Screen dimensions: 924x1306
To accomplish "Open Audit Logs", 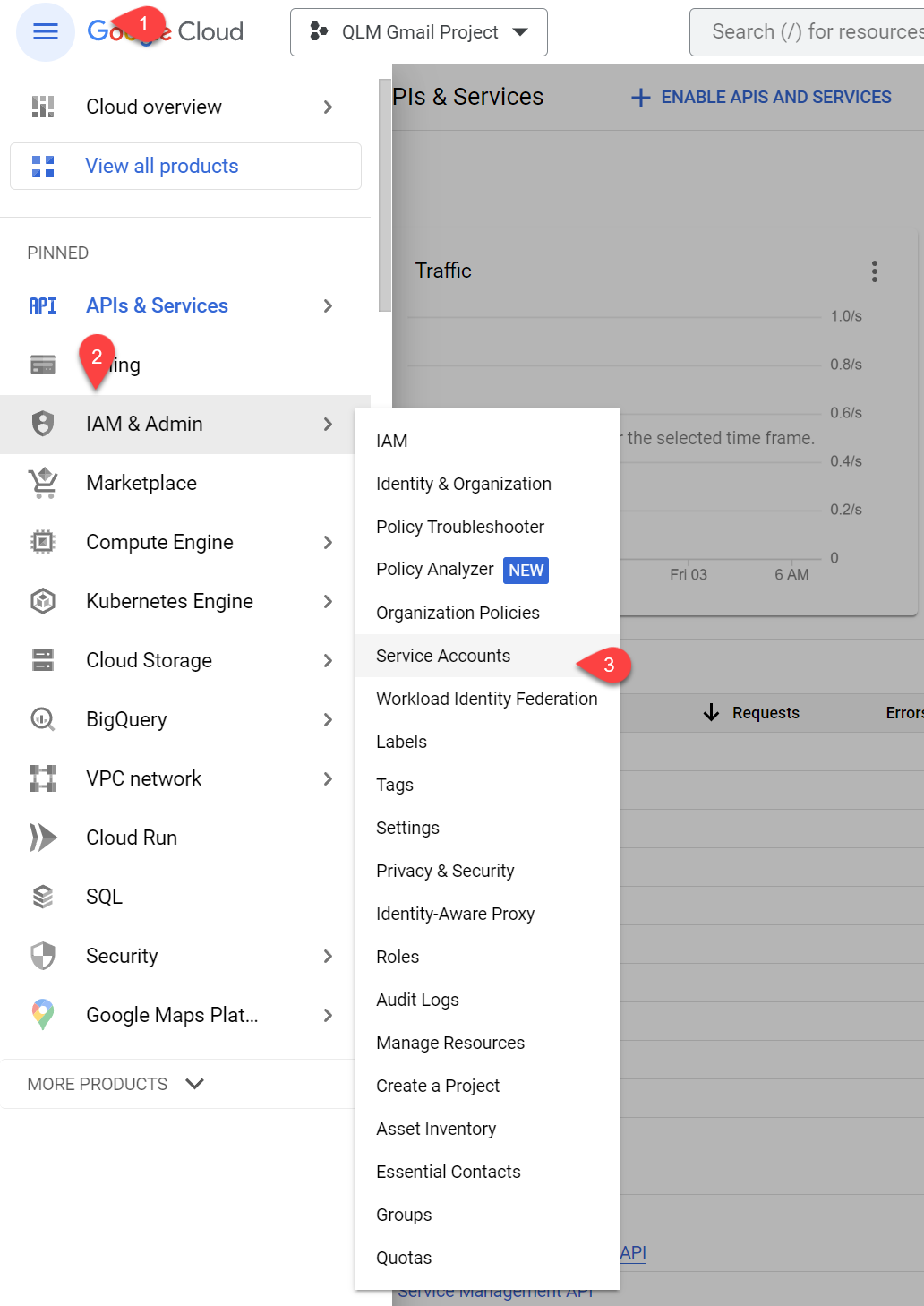I will tap(487, 1000).
